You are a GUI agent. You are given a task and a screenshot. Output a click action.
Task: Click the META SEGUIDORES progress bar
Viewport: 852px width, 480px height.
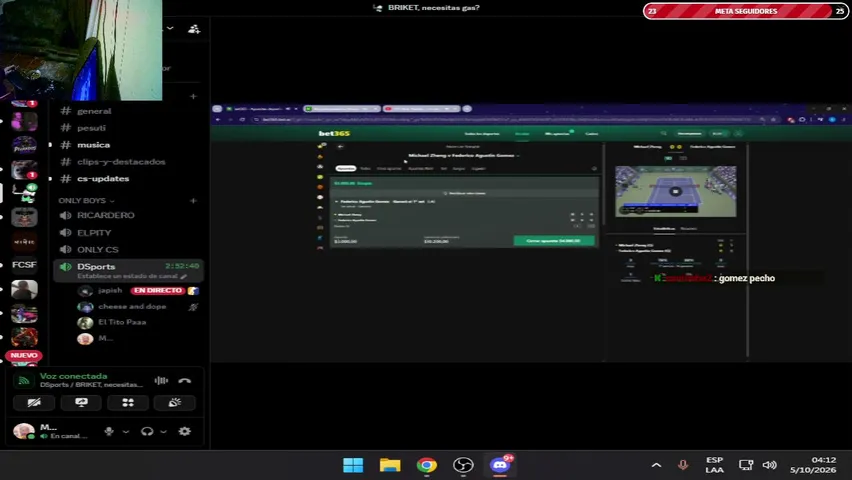point(746,11)
